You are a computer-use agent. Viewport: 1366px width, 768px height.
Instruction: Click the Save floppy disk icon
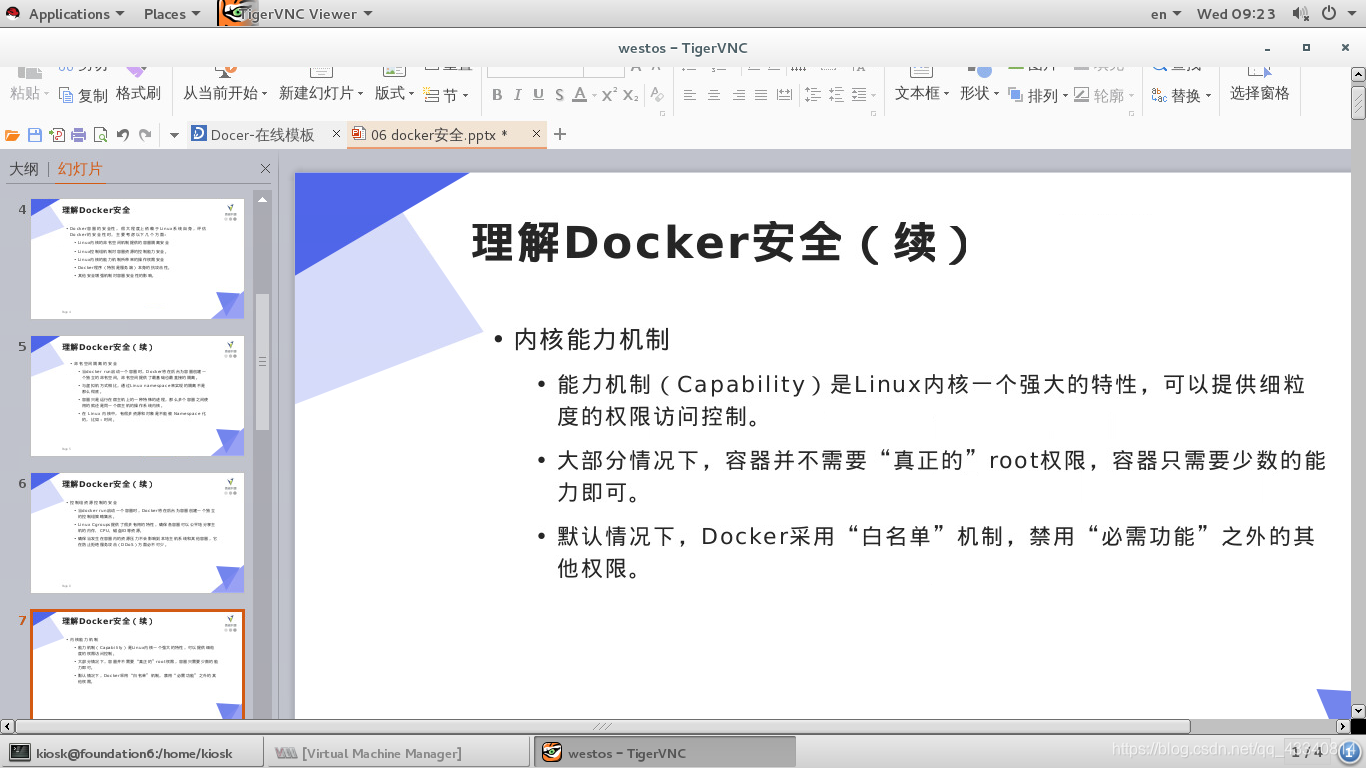34,134
